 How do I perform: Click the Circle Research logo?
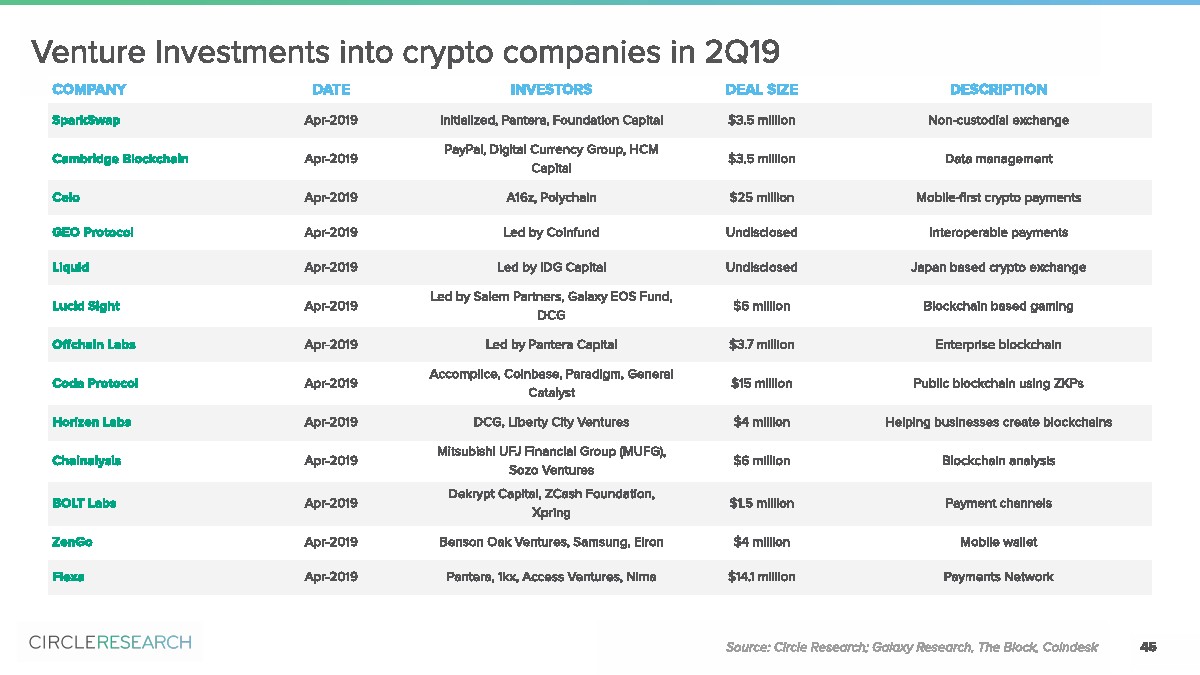tap(110, 642)
